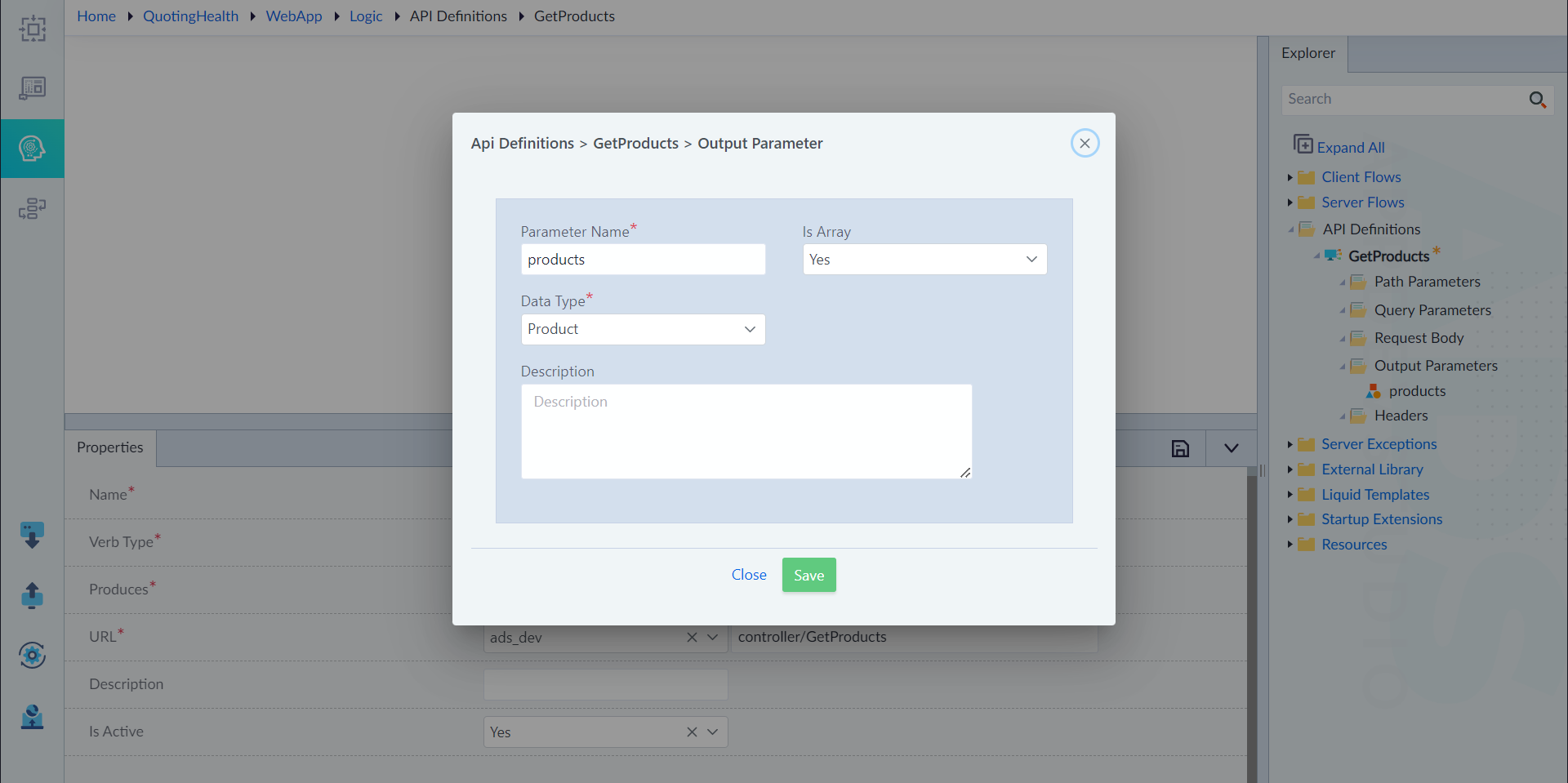Image resolution: width=1568 pixels, height=783 pixels.
Task: Select Headers tree item
Action: click(1401, 416)
